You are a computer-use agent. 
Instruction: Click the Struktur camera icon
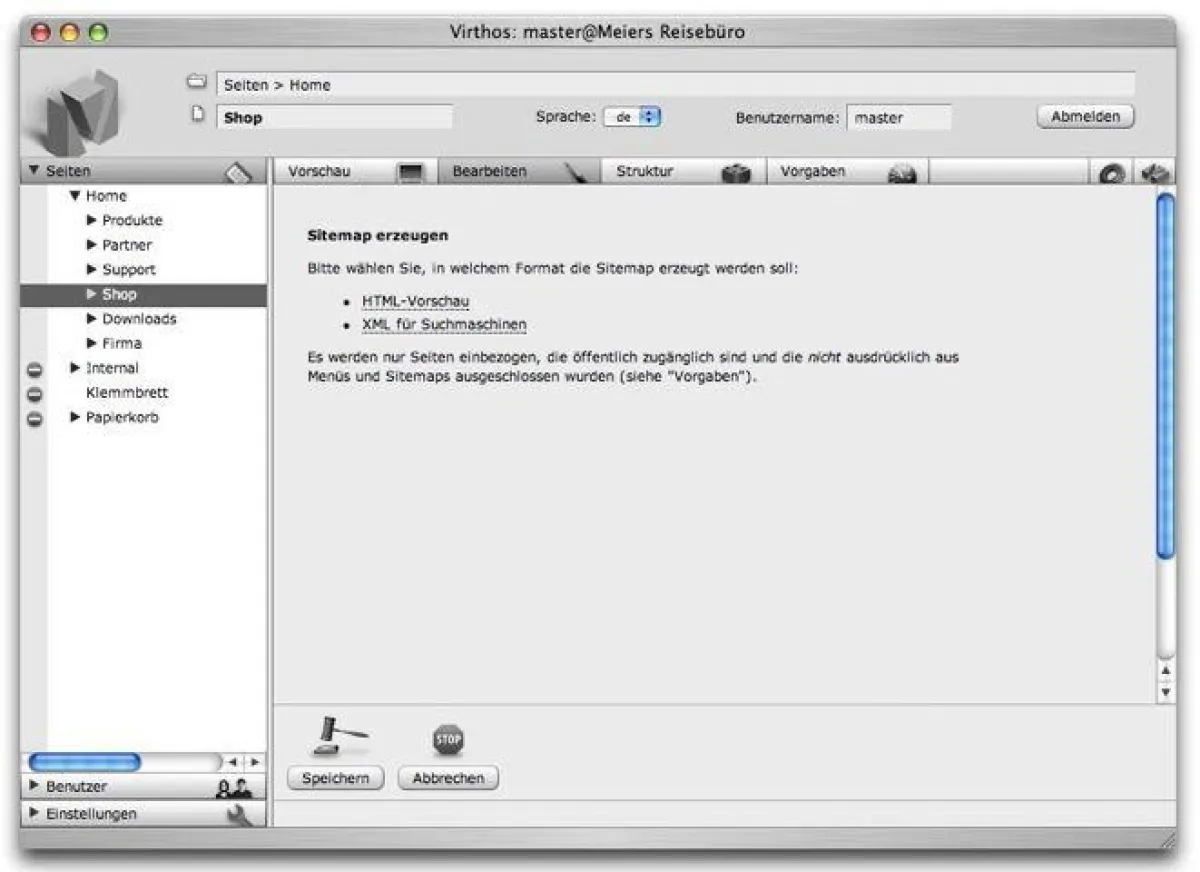point(736,171)
